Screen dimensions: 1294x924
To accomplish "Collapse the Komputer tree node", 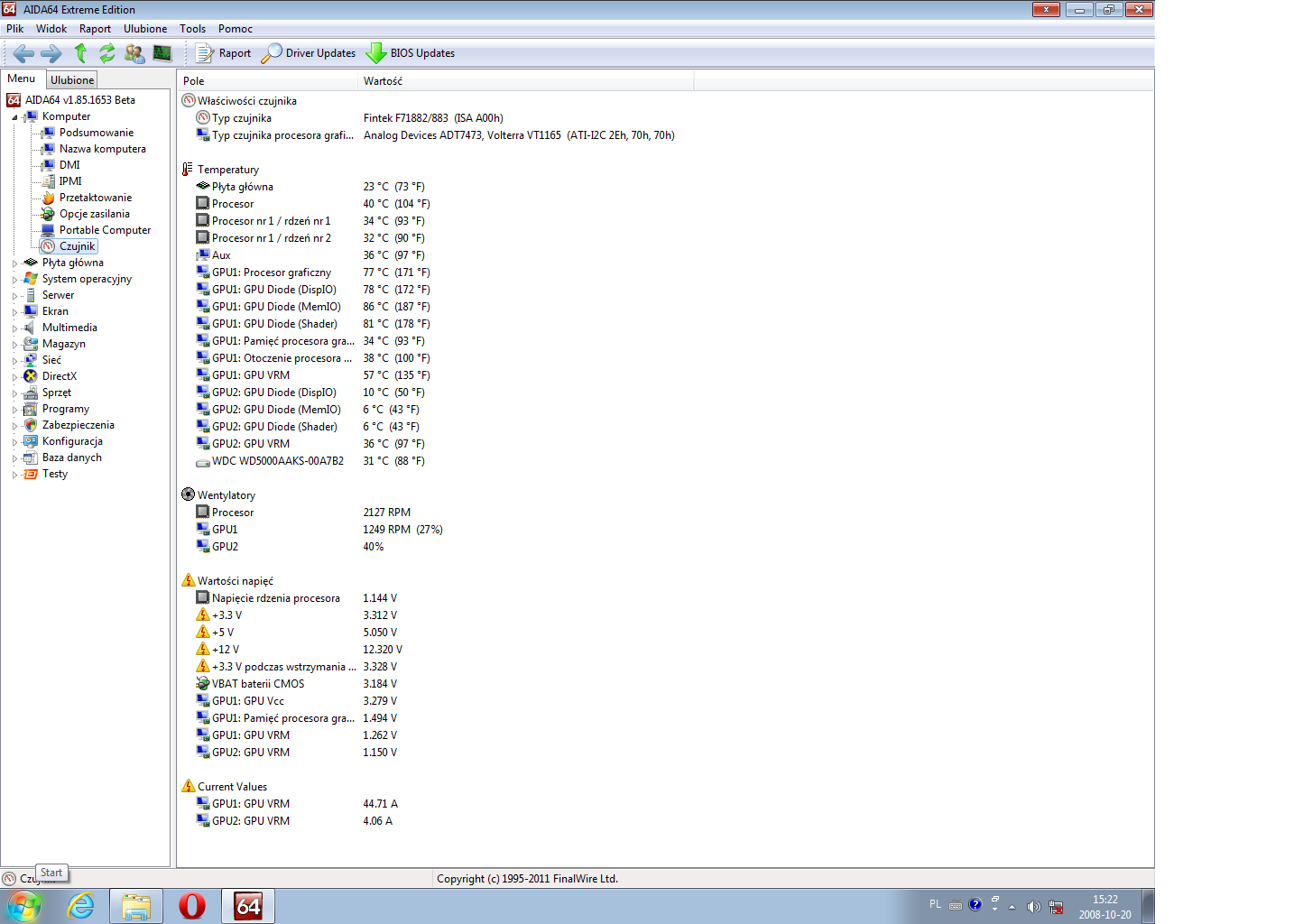I will [x=14, y=117].
